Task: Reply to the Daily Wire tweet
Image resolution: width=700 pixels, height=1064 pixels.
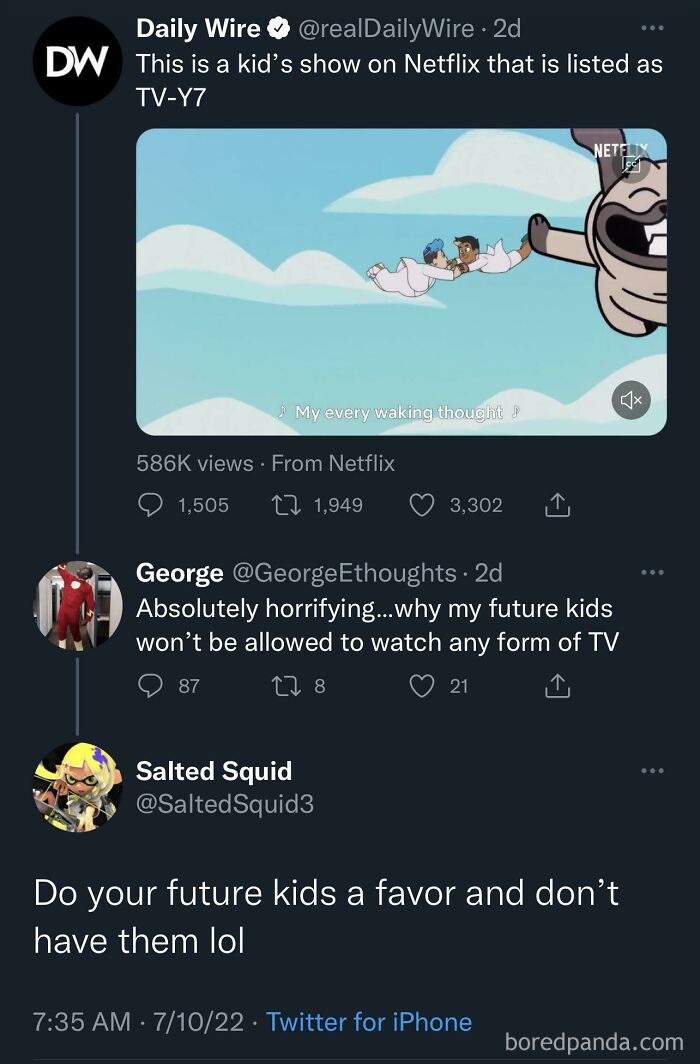Action: pos(150,505)
